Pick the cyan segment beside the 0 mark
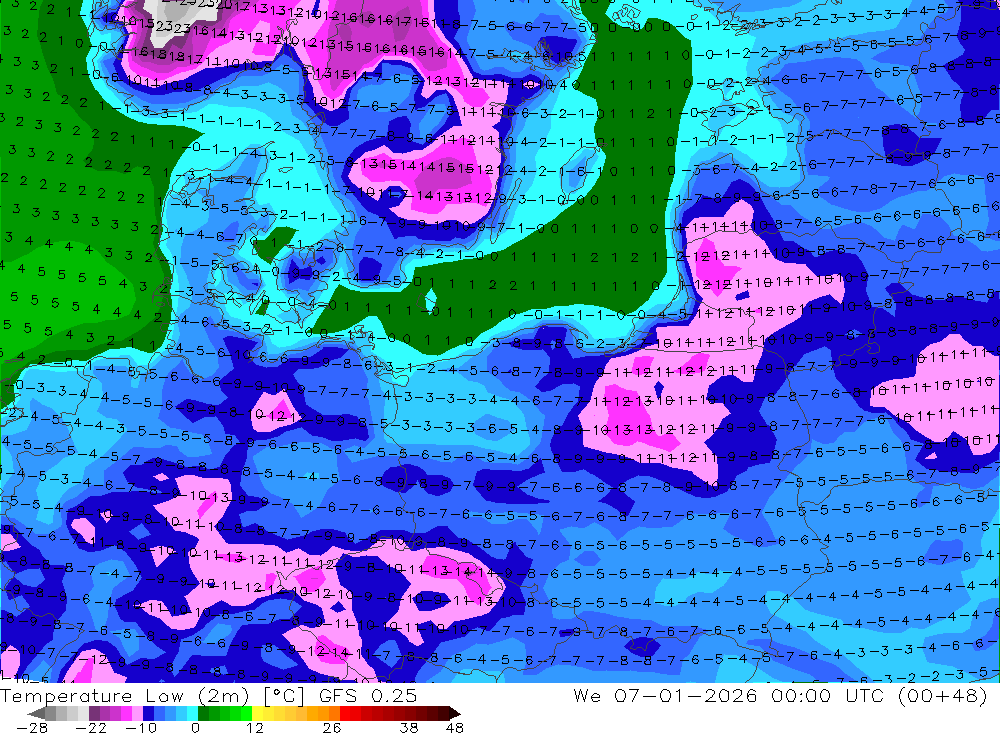Viewport: 1000px width, 733px height. point(192,714)
